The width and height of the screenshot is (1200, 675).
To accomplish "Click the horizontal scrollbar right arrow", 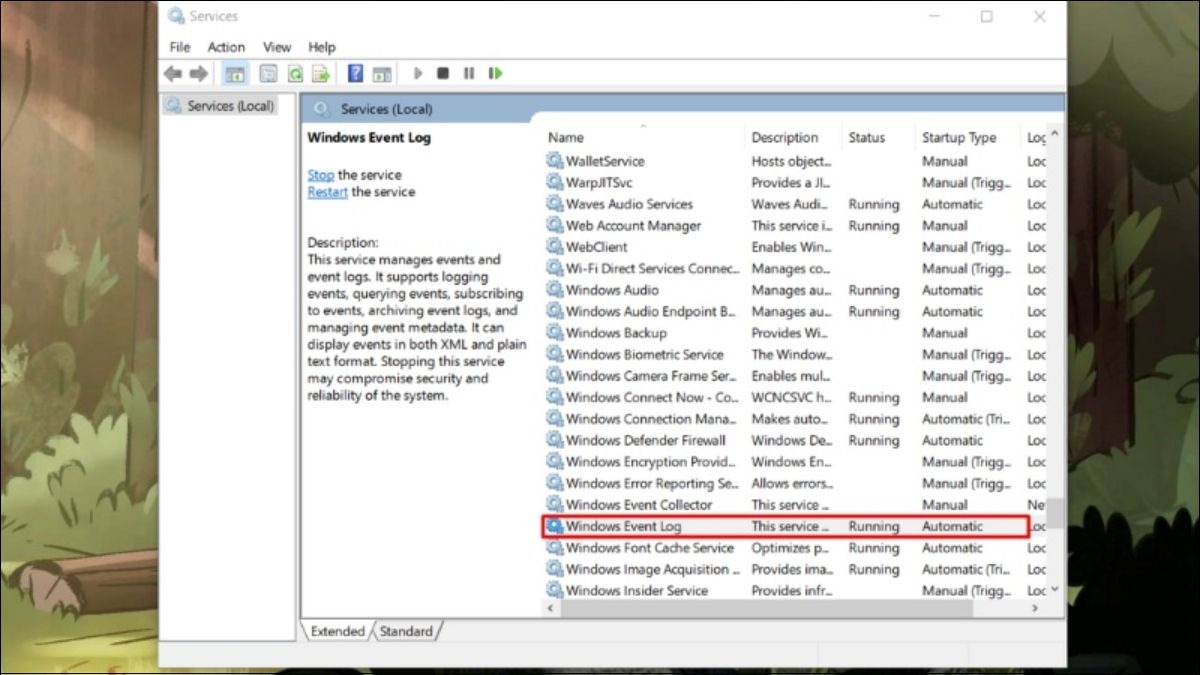I will click(1036, 607).
